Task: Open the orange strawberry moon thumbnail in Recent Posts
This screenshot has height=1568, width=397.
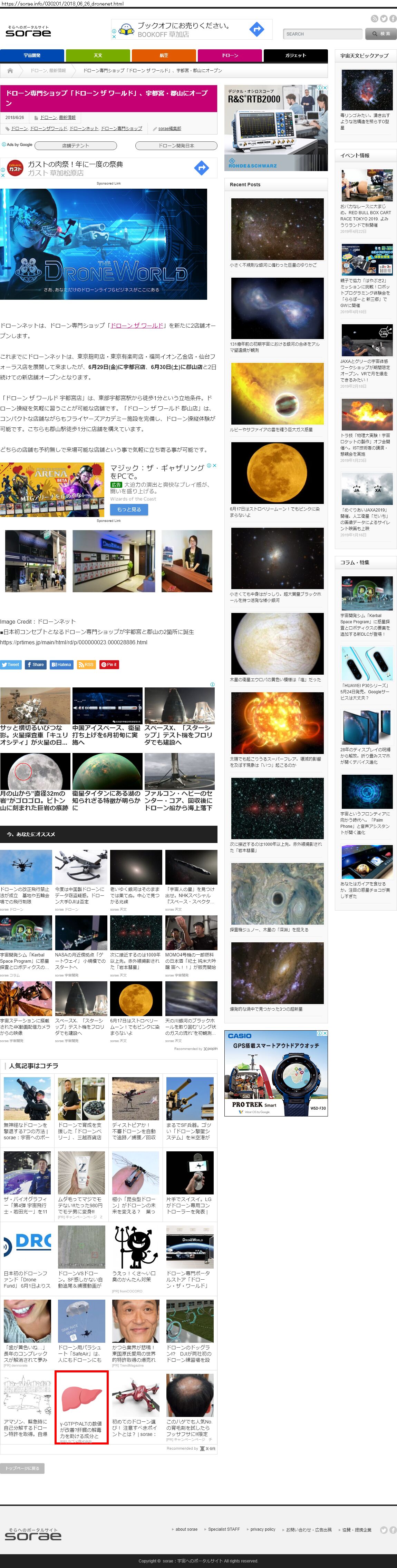Action: [x=277, y=473]
